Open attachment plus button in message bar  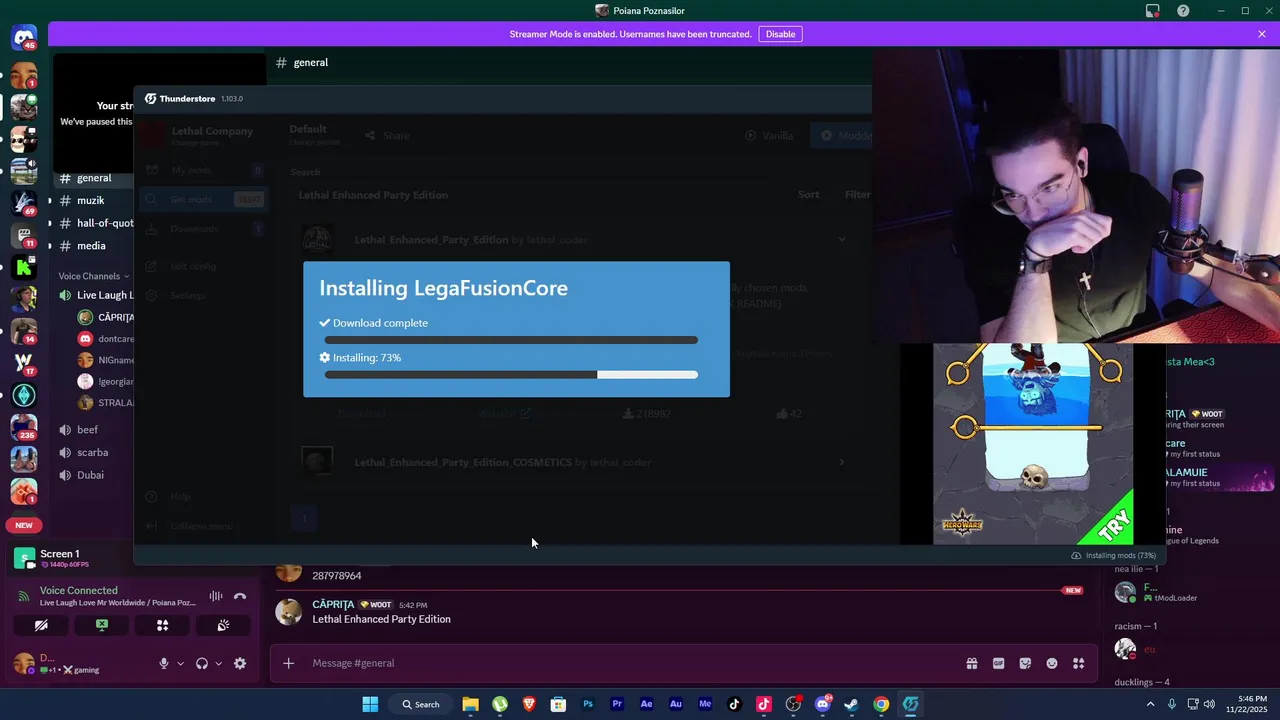tap(288, 663)
